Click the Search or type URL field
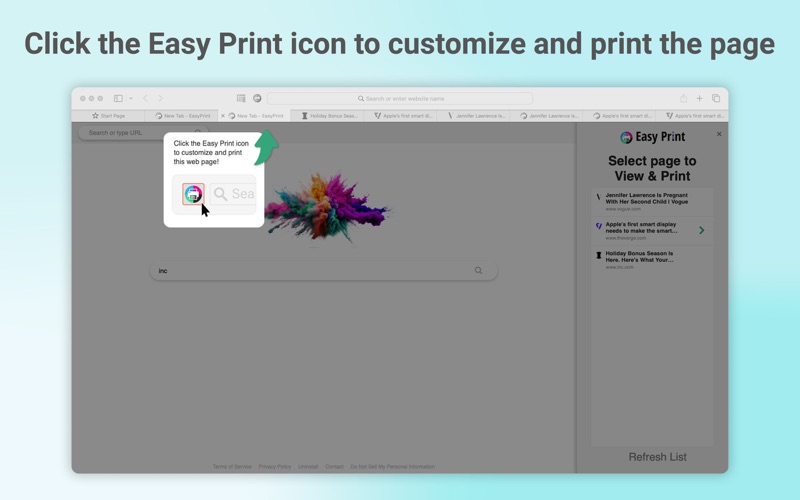800x500 pixels. coord(143,133)
